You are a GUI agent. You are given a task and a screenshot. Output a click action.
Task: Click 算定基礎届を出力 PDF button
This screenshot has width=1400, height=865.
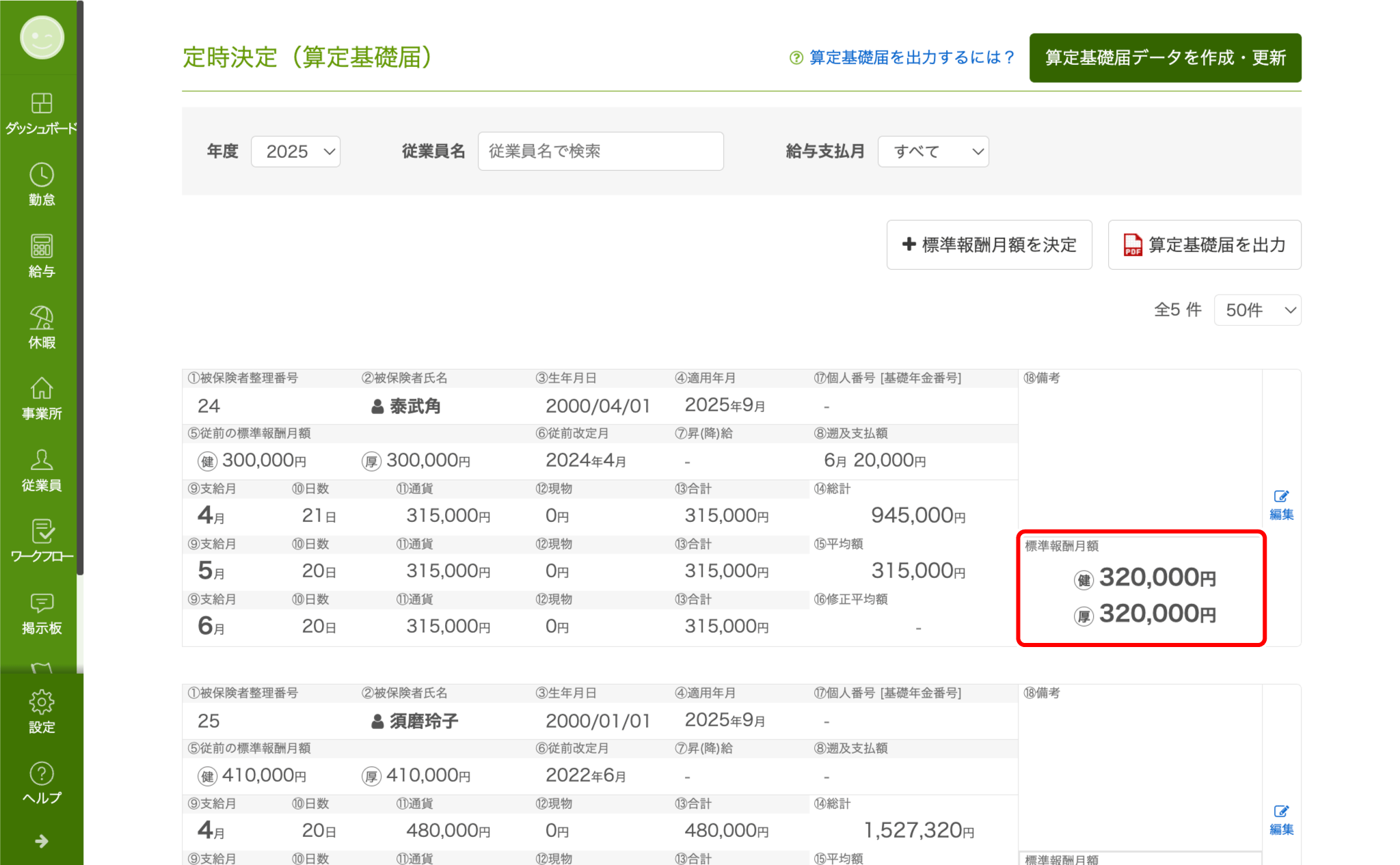1204,245
